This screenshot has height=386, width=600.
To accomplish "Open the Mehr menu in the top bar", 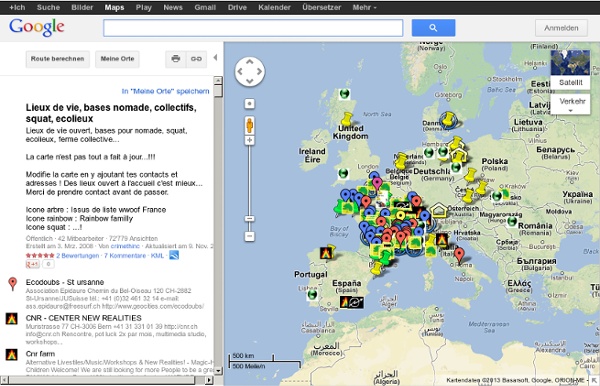I will point(364,7).
